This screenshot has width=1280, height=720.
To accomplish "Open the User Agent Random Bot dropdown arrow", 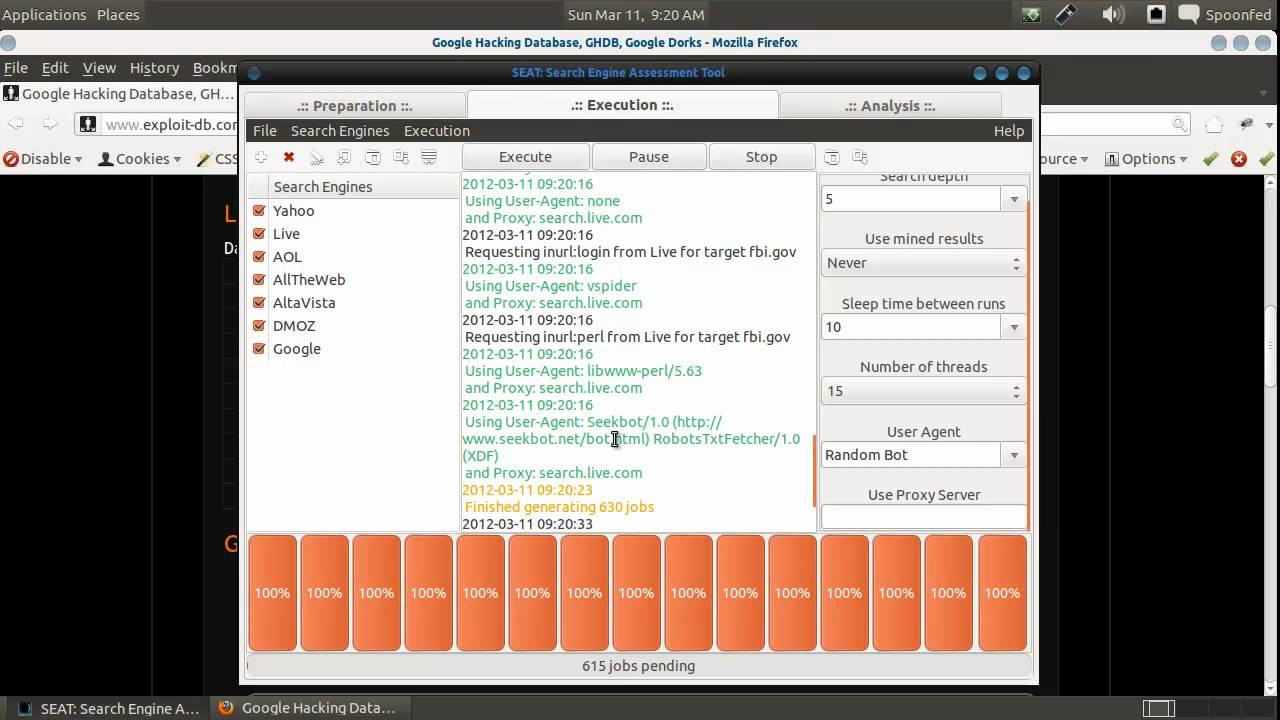I will [1014, 455].
